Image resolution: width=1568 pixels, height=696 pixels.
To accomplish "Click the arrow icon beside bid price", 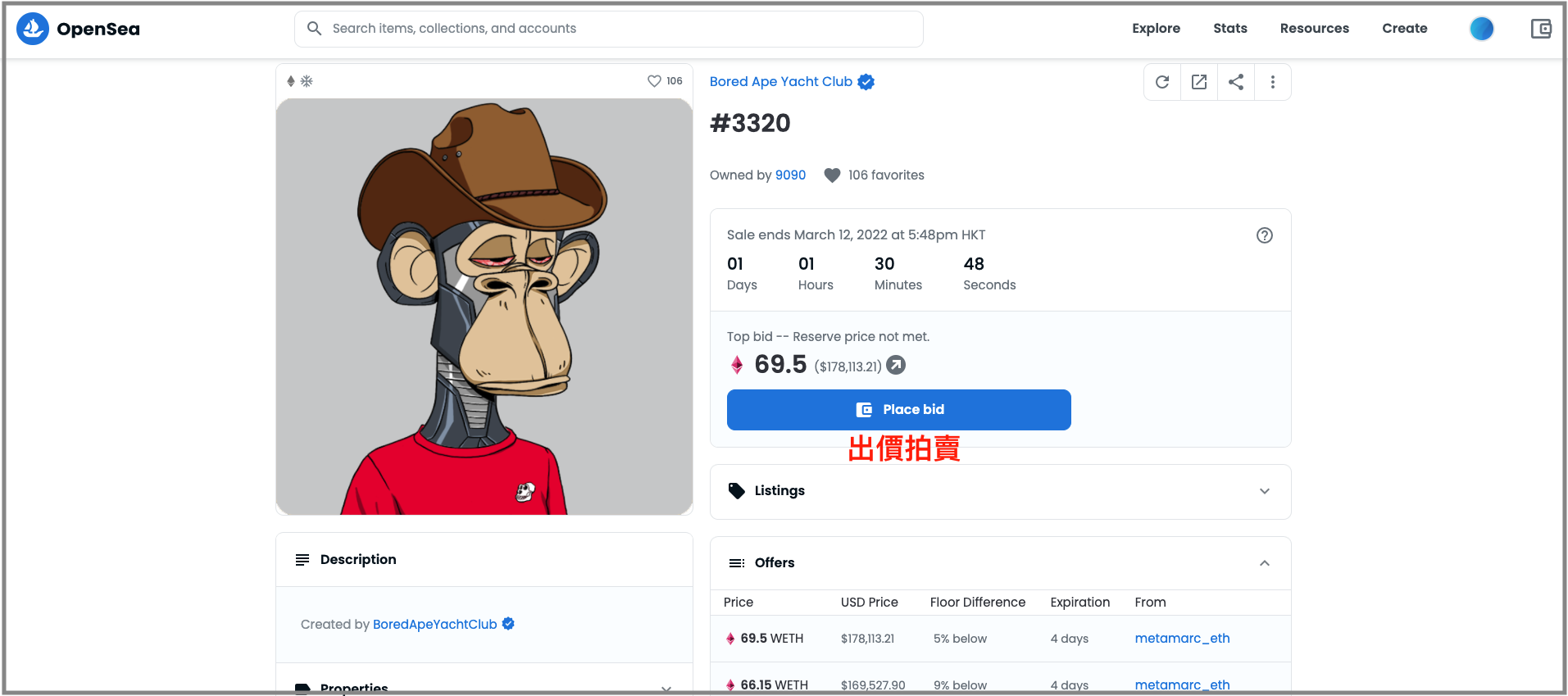I will [x=897, y=365].
